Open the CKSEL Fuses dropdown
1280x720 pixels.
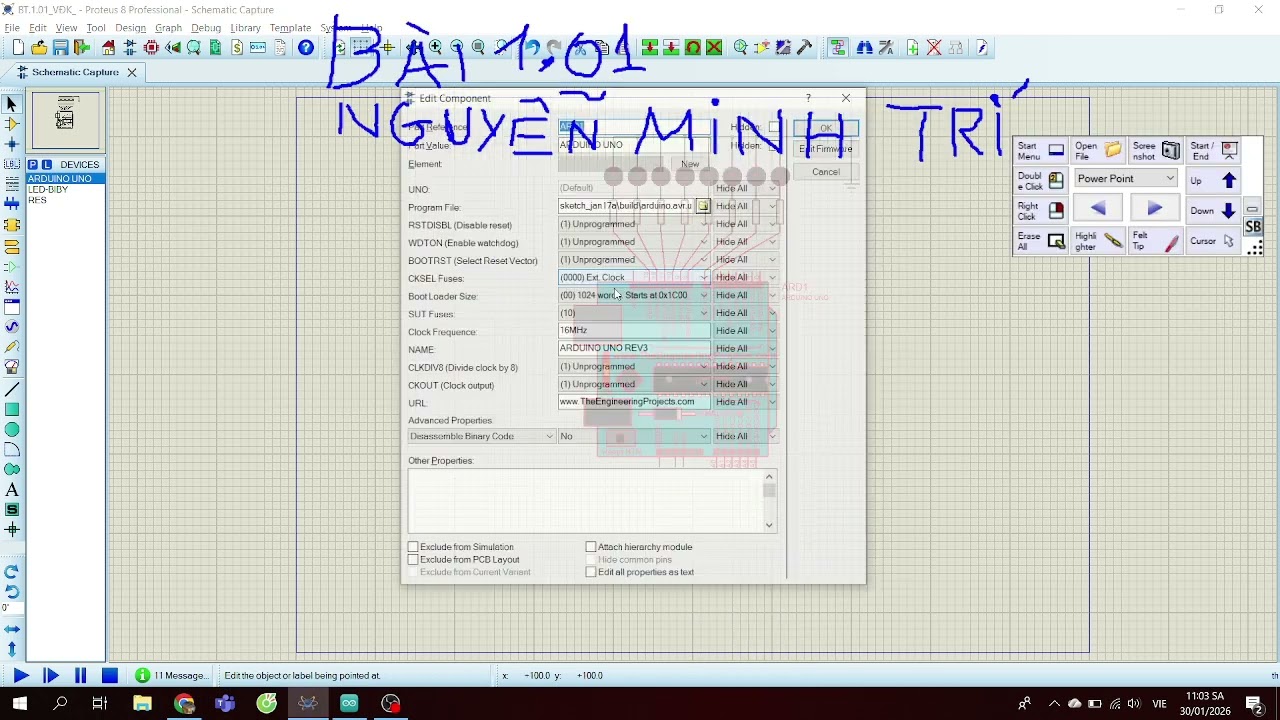(634, 278)
